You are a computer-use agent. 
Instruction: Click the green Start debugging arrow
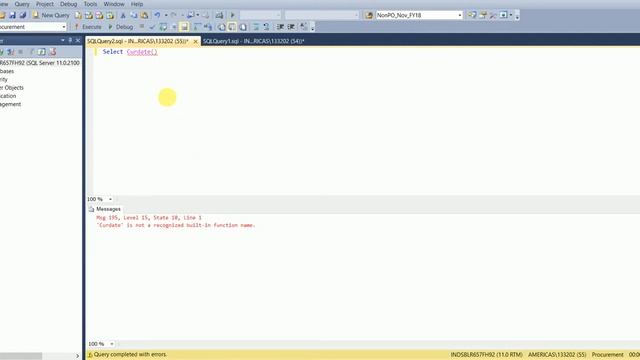point(233,15)
